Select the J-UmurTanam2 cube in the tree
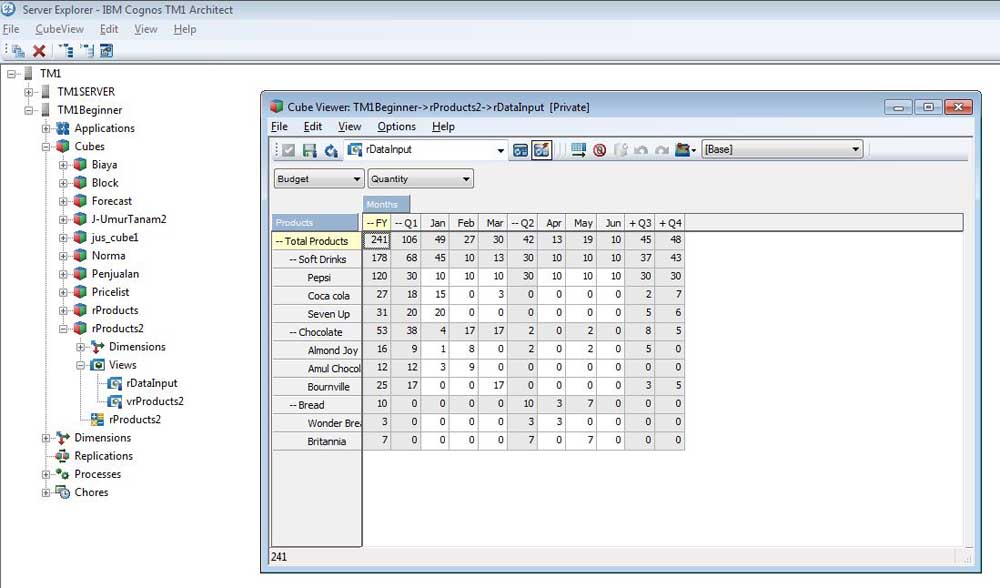 tap(129, 219)
